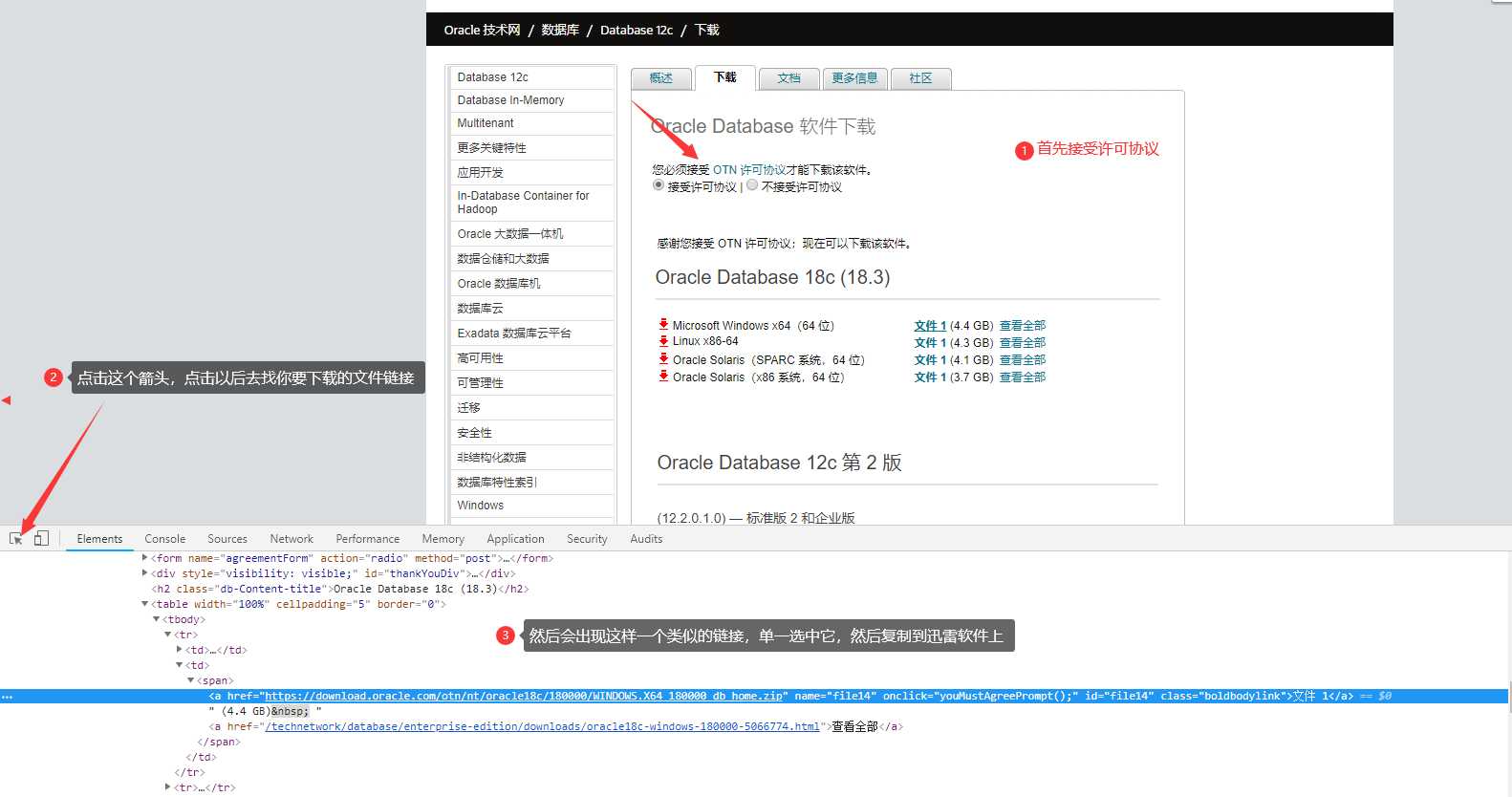Click 文件 1 link for Solaris x86 (3.7 GB)
The height and width of the screenshot is (797, 1512).
click(x=930, y=377)
